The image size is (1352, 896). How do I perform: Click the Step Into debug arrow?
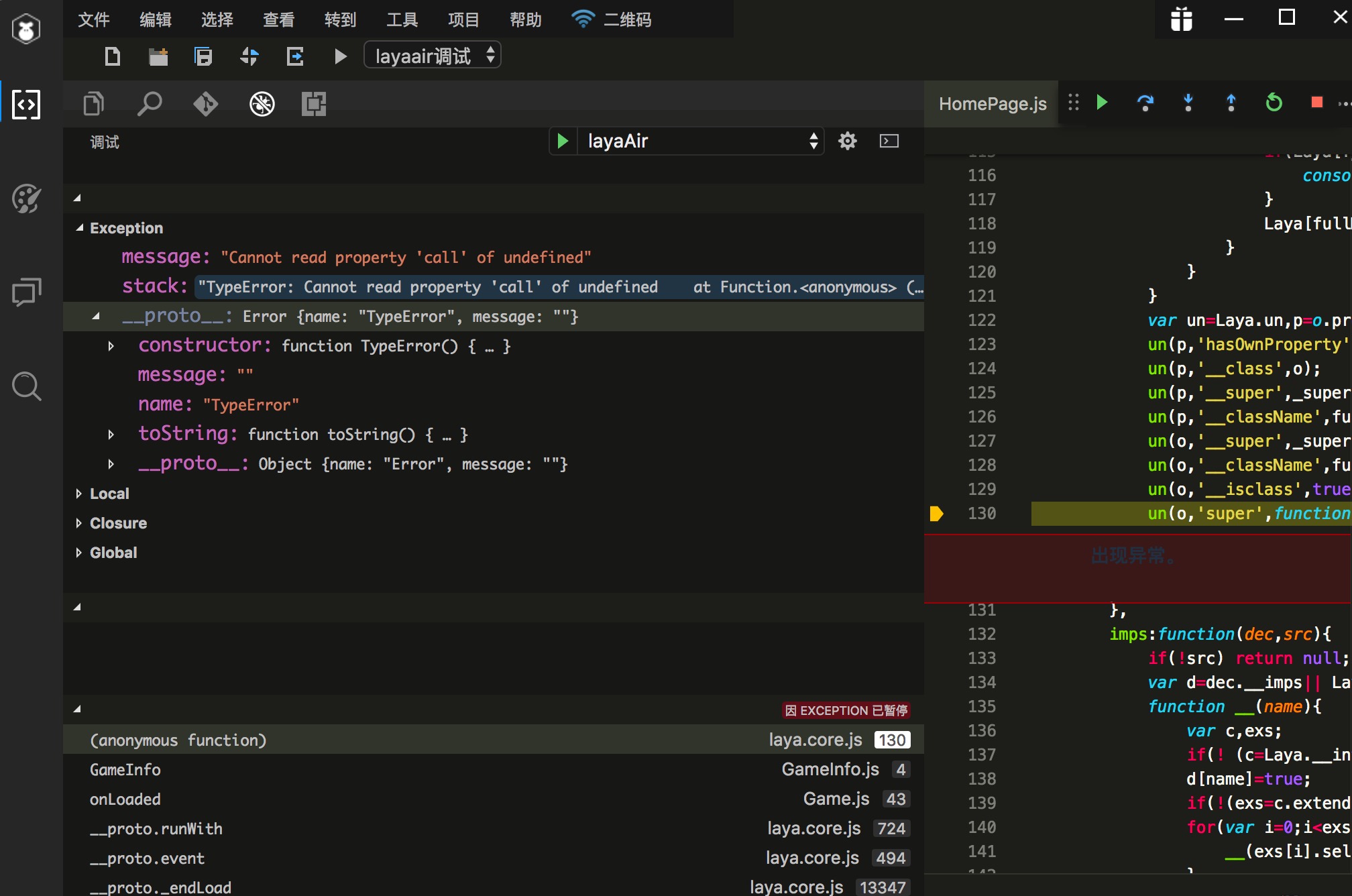(x=1188, y=103)
